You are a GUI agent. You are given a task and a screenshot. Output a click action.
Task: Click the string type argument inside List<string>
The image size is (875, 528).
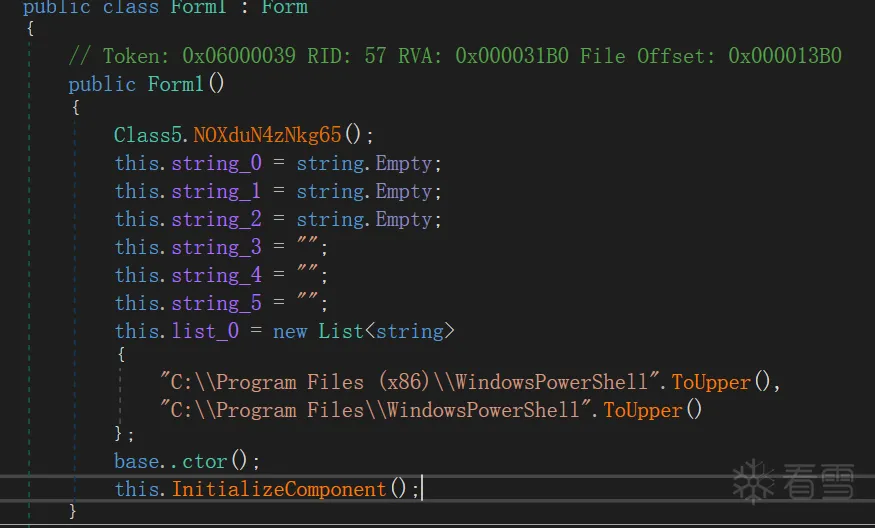410,332
